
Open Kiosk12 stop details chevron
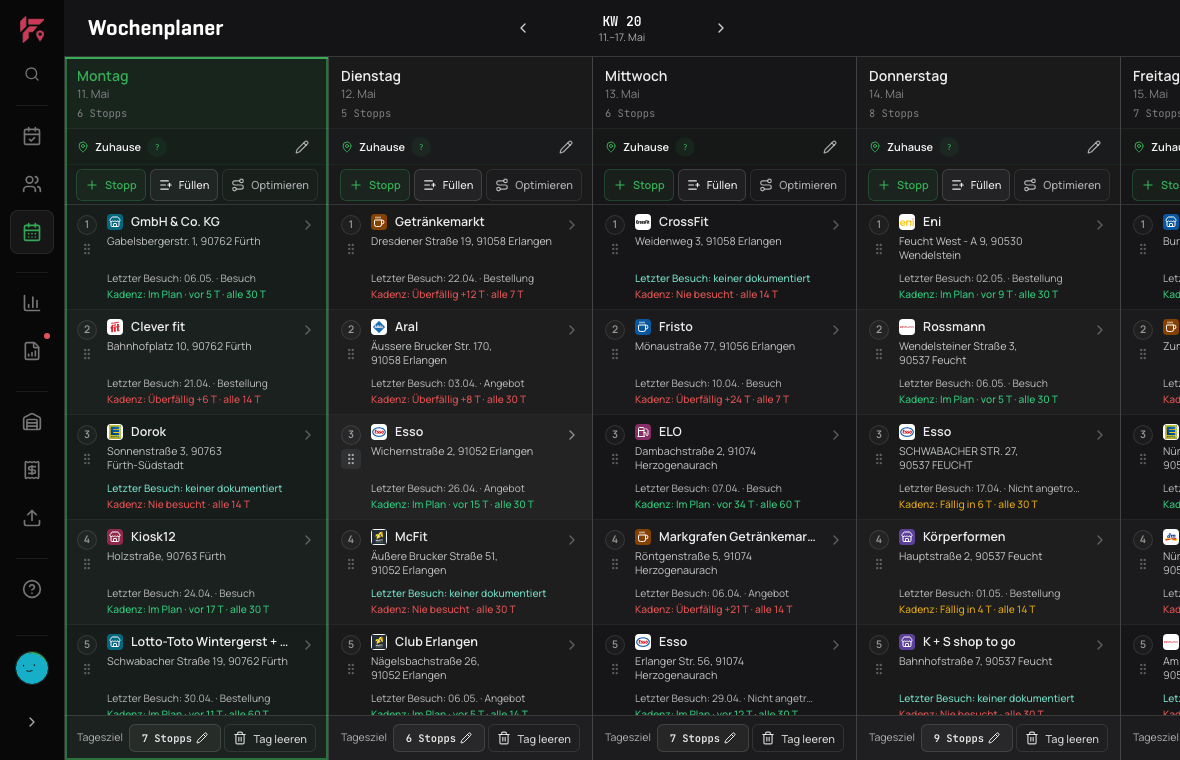[x=308, y=540]
